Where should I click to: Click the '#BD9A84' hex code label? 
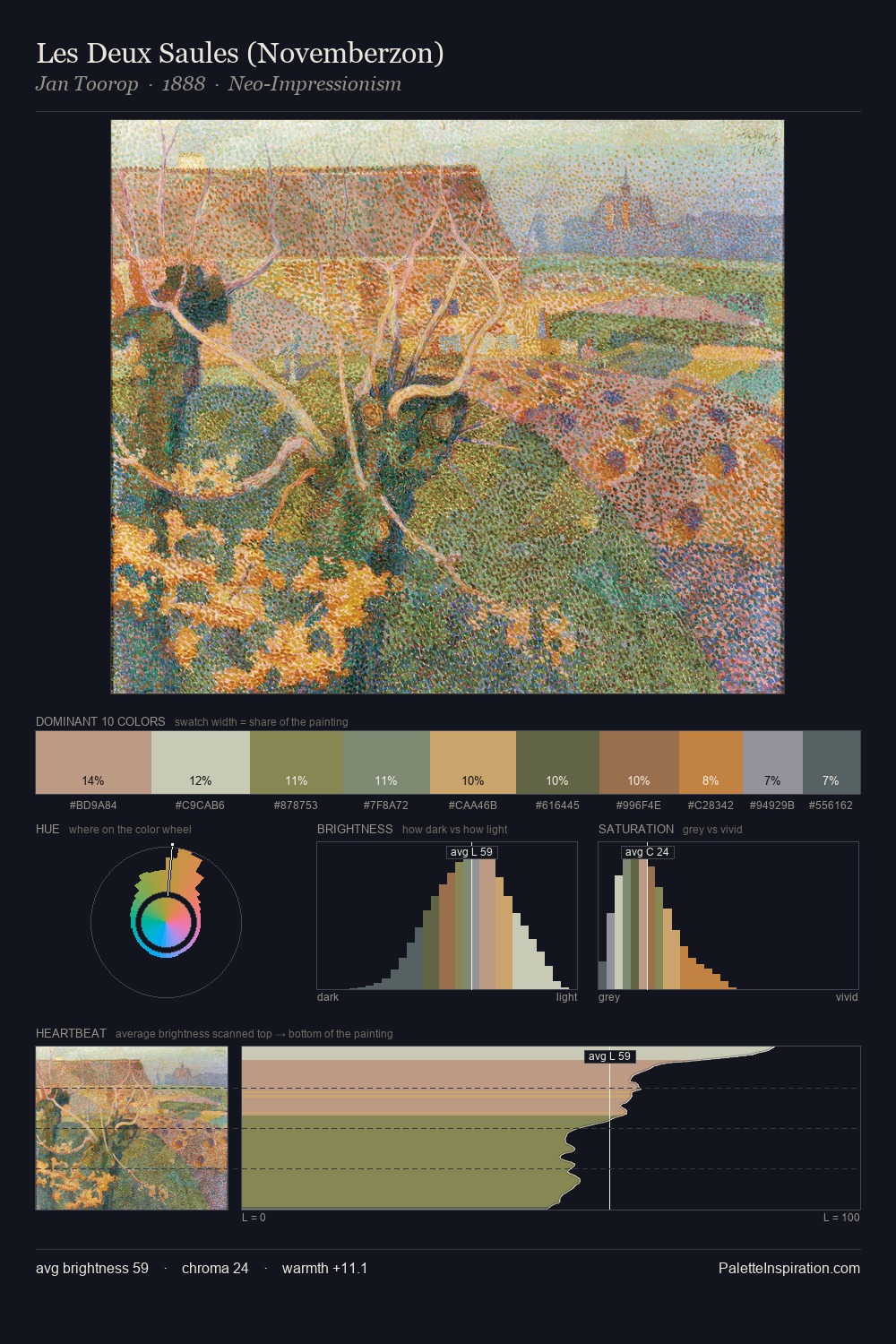tap(93, 806)
